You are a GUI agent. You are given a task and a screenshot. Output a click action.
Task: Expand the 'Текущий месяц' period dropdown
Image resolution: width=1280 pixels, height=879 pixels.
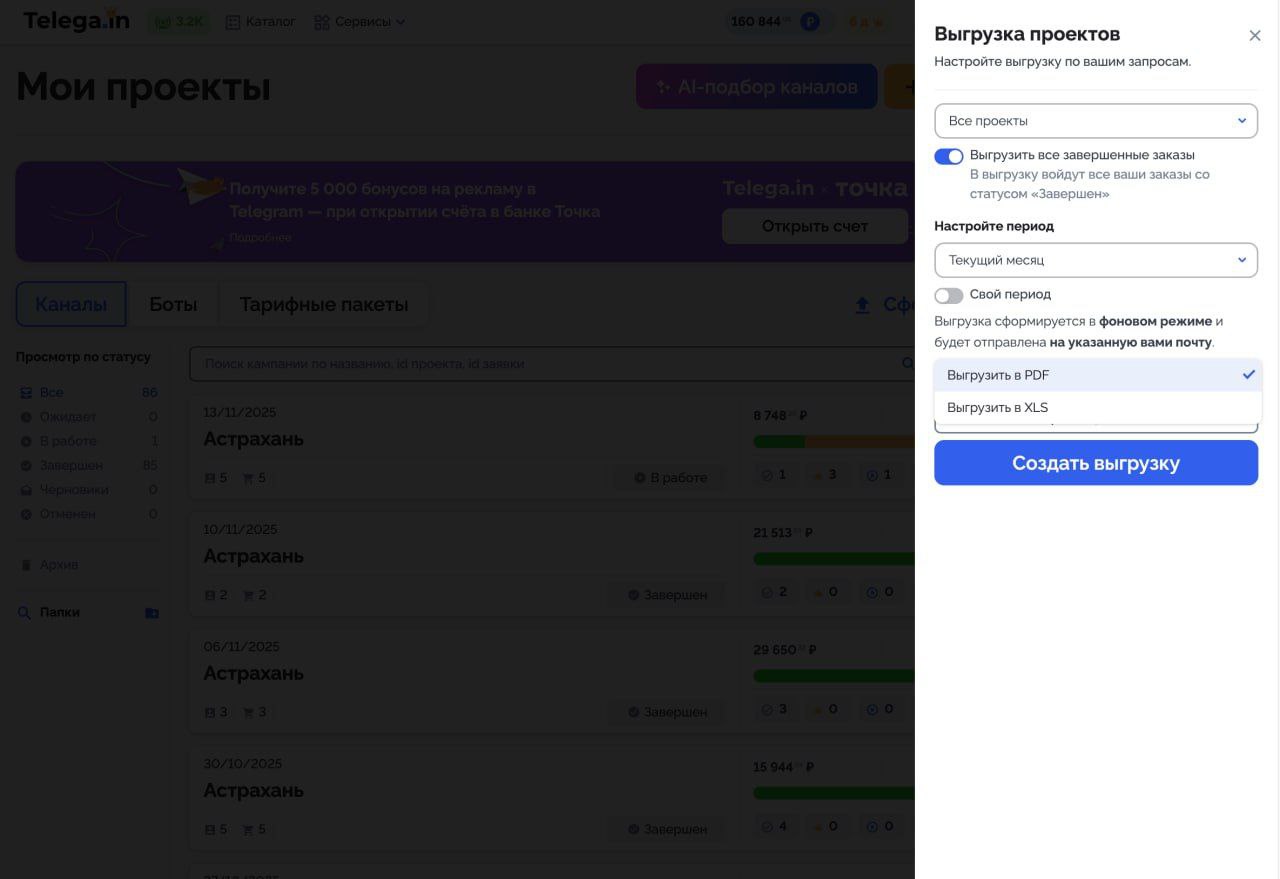[x=1095, y=260]
